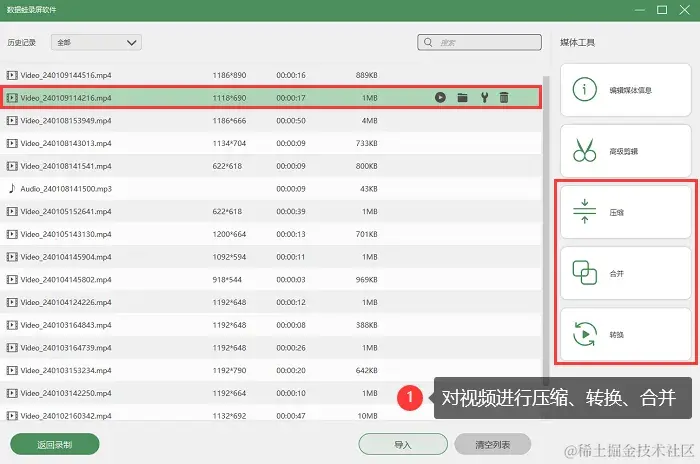Select Video_240103164843.mp4 in the list
The height and width of the screenshot is (464, 700).
coord(271,325)
